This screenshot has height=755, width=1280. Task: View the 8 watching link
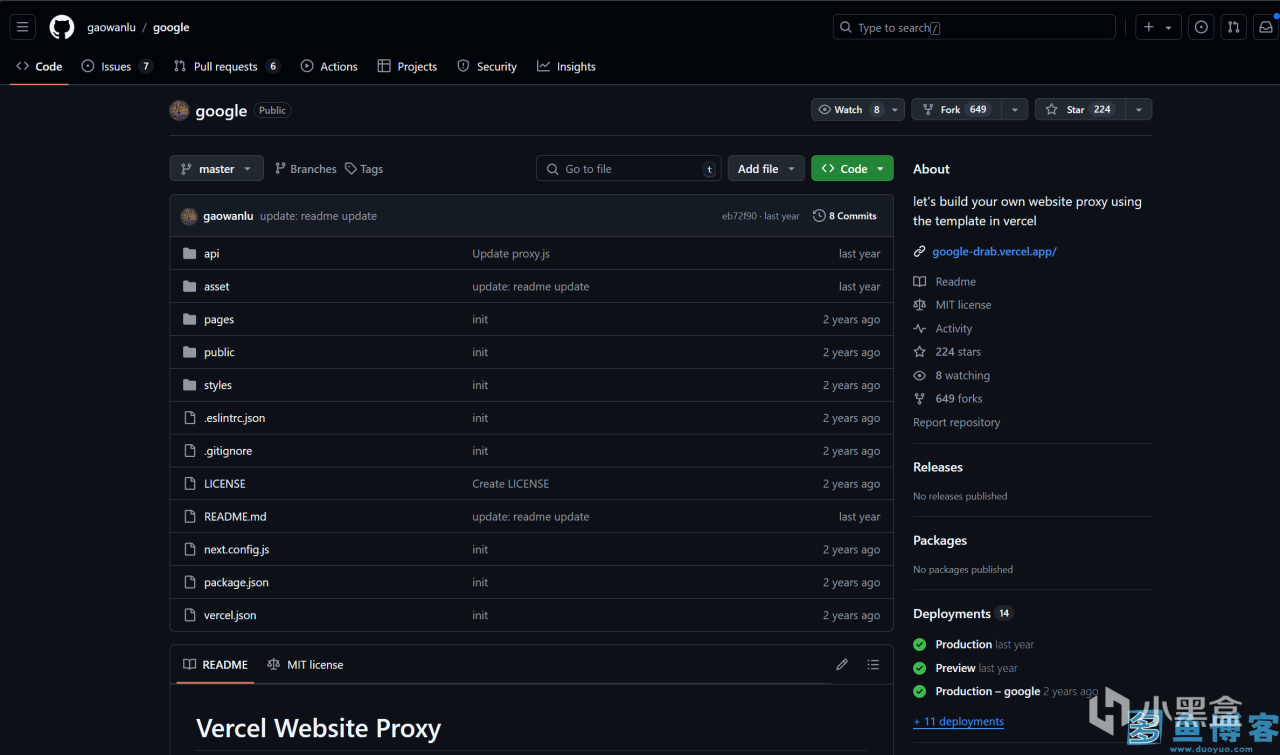coord(952,376)
